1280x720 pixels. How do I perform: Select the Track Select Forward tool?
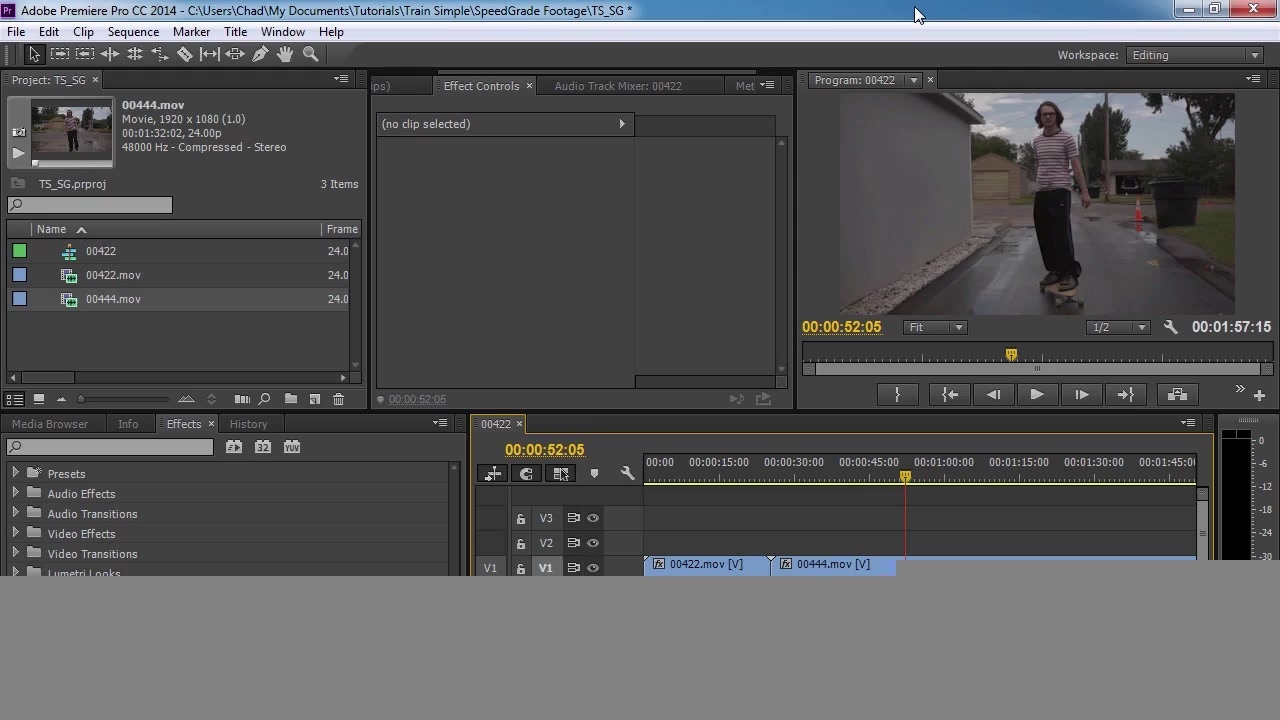point(60,55)
